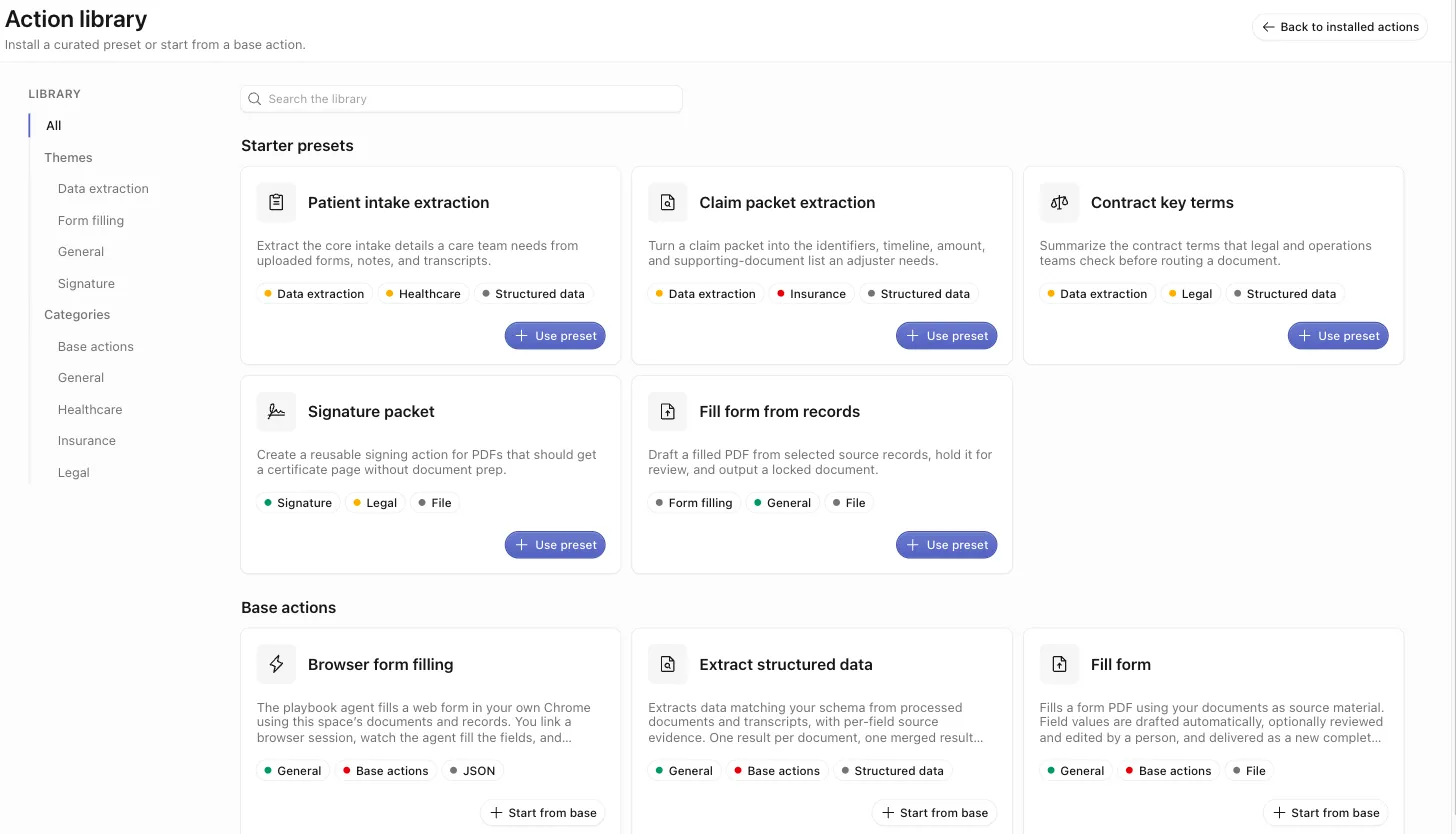Click the Insurance tag on Claim packet extraction

pos(811,294)
